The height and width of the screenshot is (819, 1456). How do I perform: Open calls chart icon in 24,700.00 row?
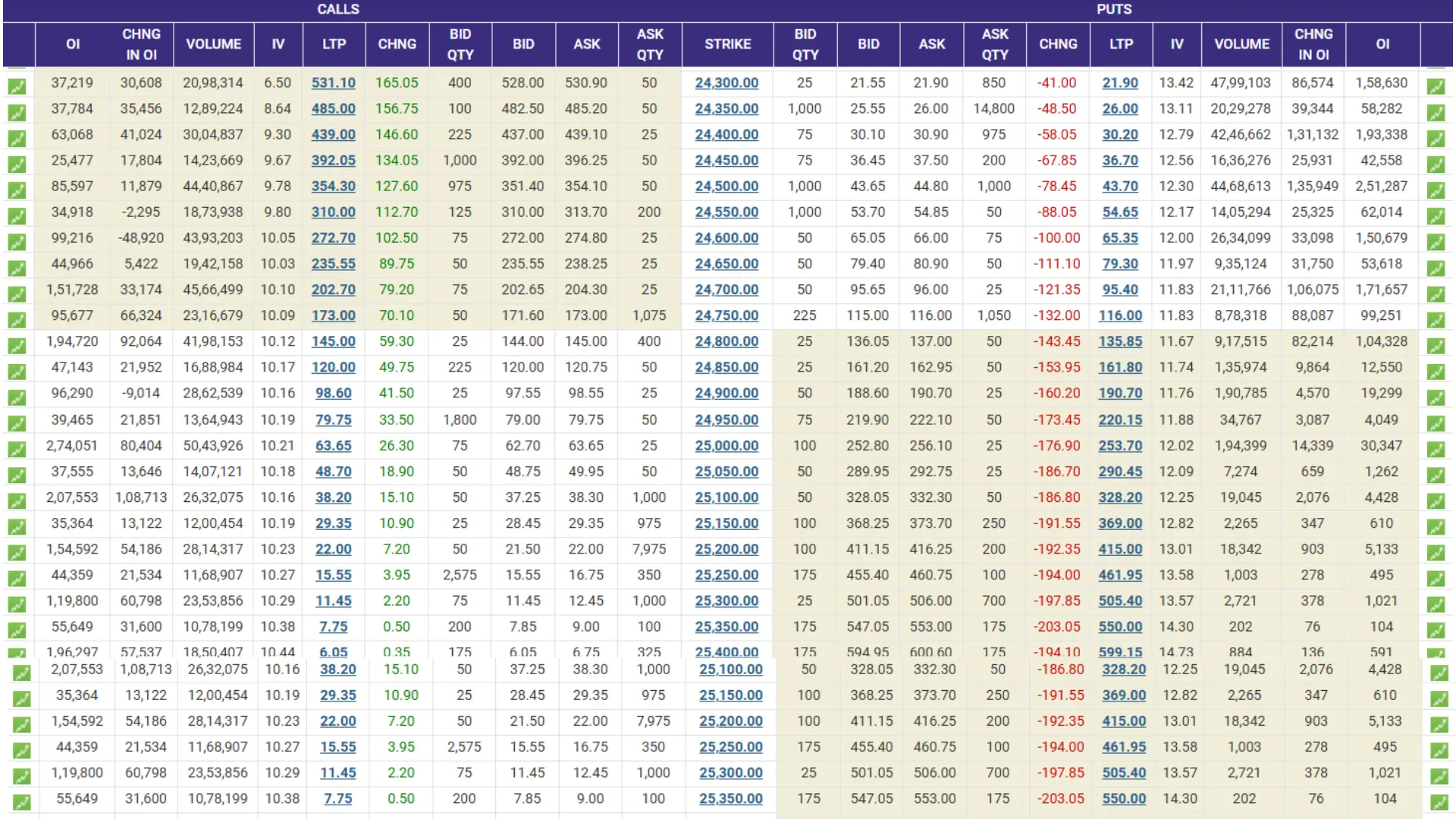(17, 293)
